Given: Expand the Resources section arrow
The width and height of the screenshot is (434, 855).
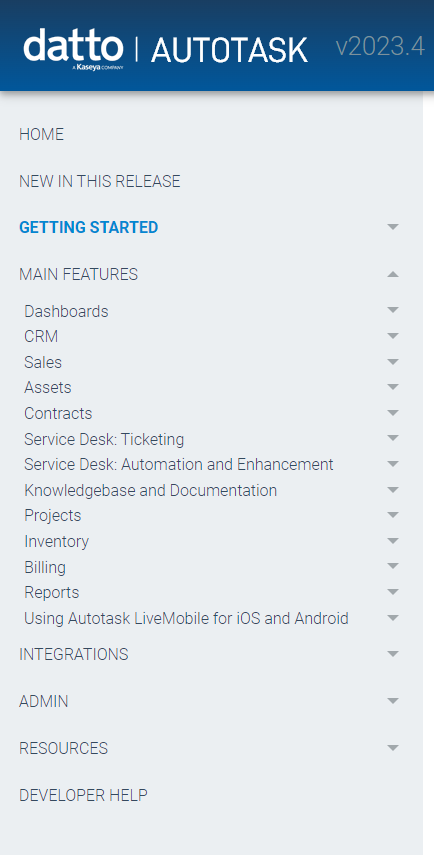Looking at the screenshot, I should (393, 748).
